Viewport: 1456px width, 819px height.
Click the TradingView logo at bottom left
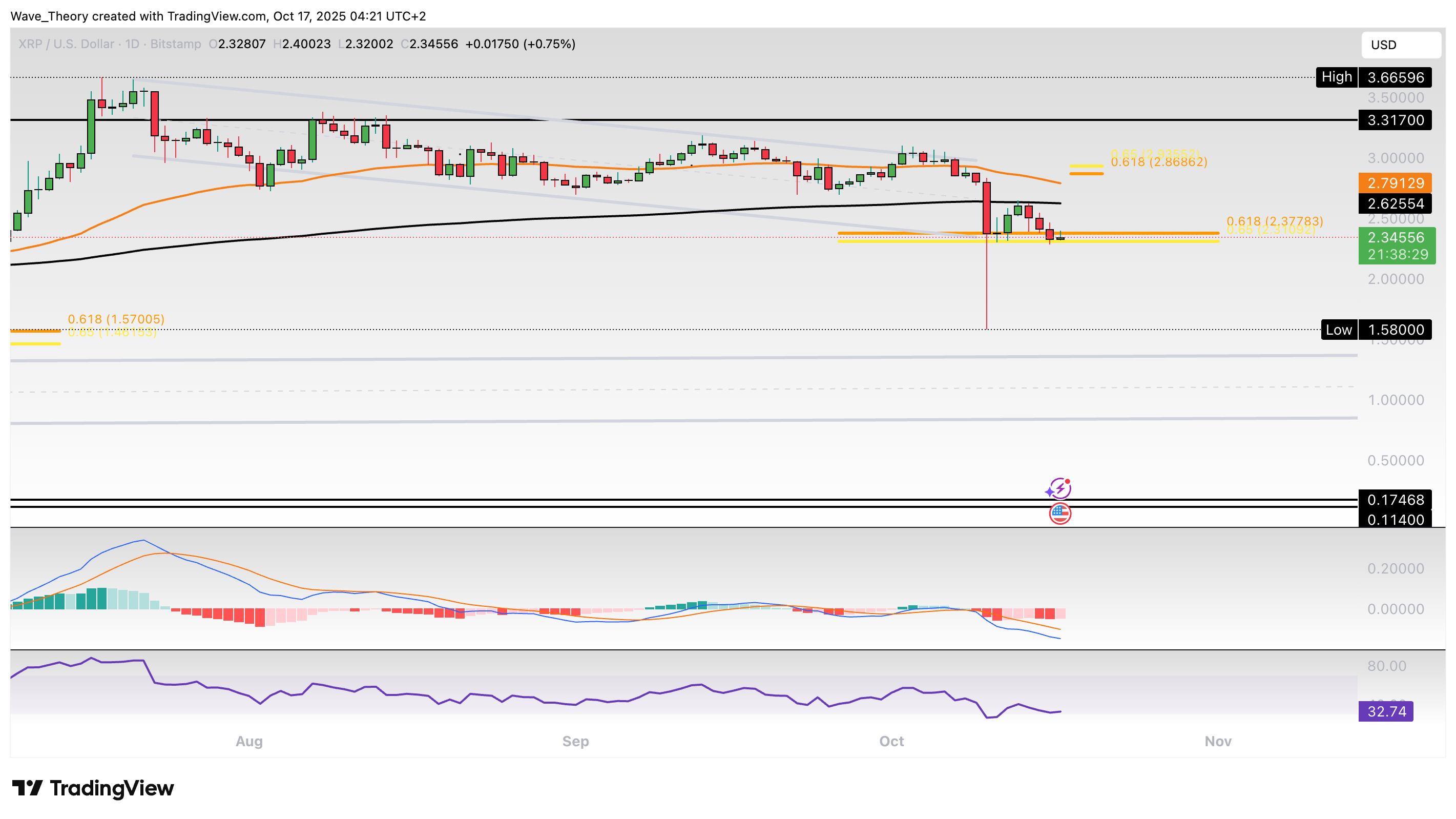[93, 788]
